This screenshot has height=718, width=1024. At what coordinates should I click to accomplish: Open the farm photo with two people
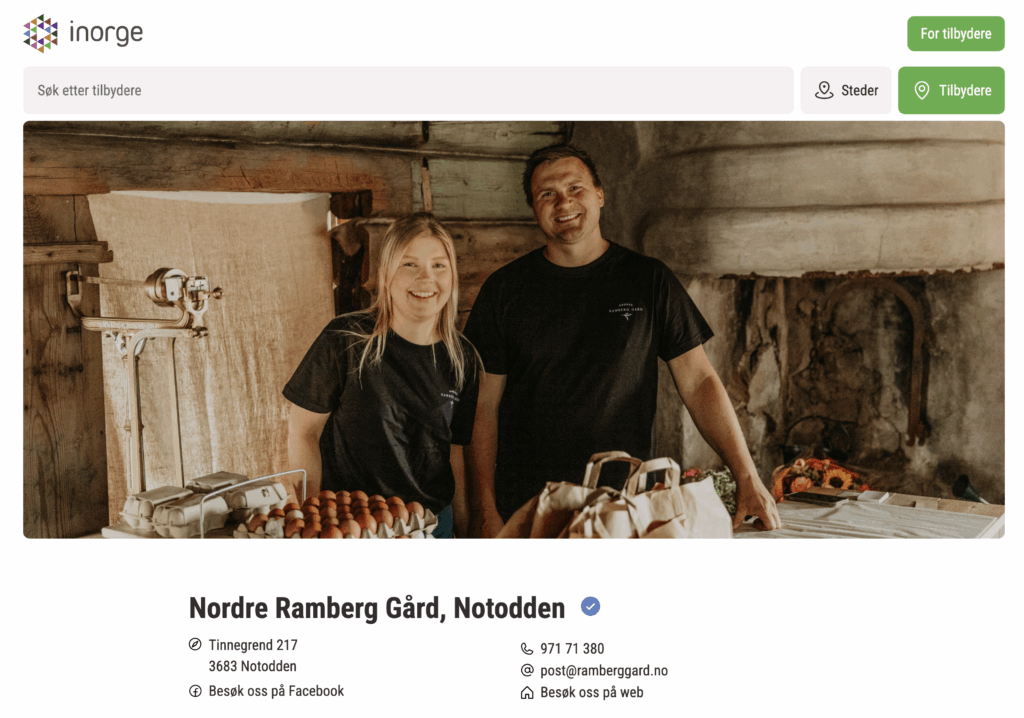(514, 329)
